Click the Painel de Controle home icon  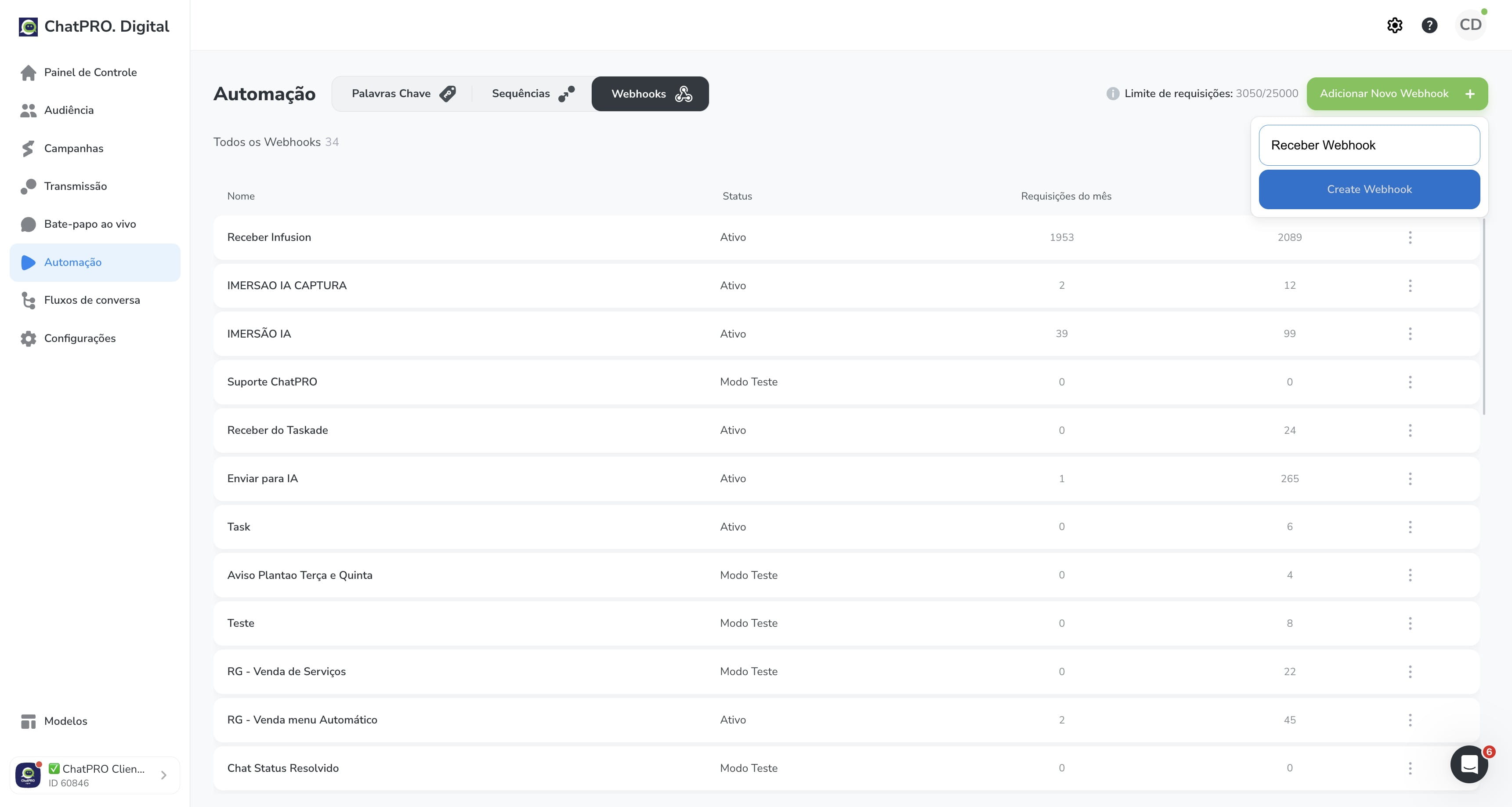[x=28, y=72]
